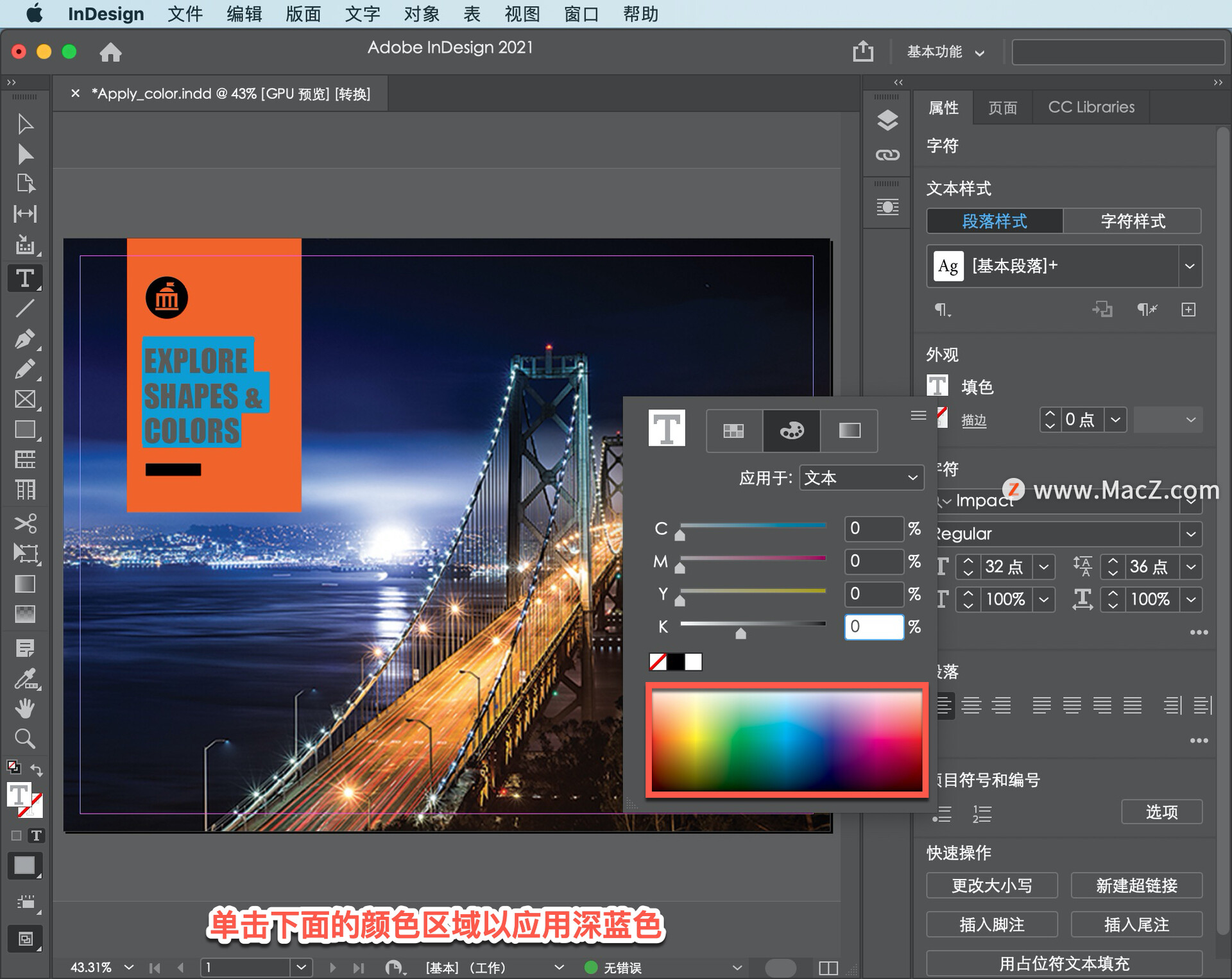Screen dimensions: 1232x979
Task: Select the Zoom tool magnifier
Action: (x=25, y=738)
